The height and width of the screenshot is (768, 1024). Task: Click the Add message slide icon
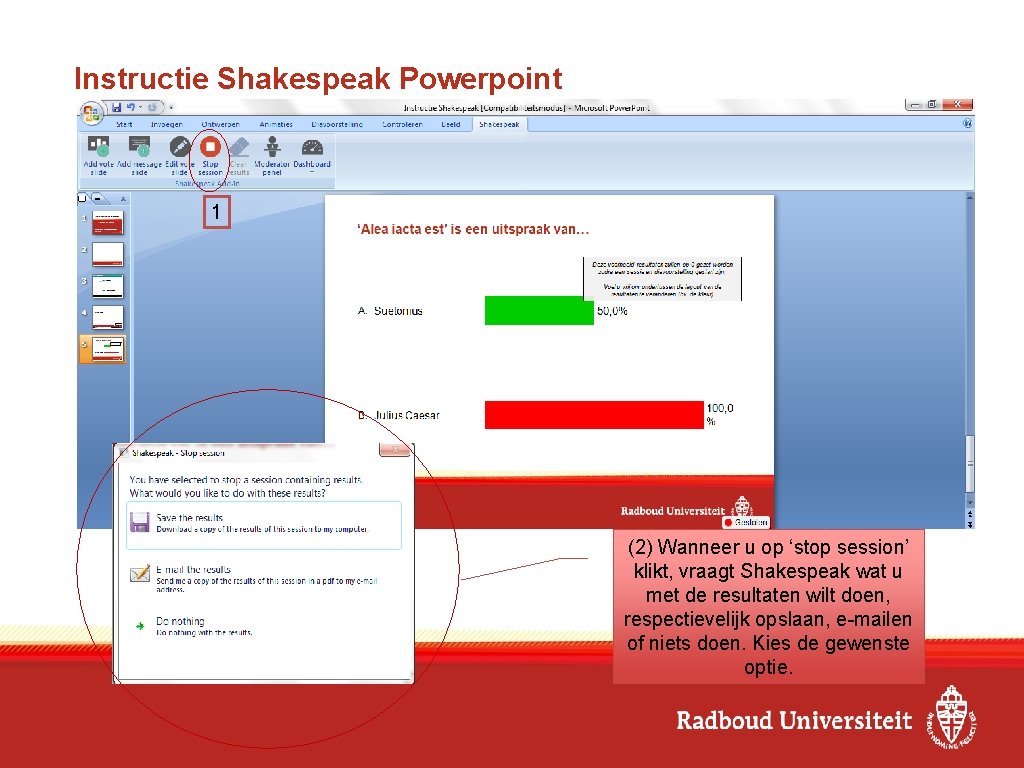[x=139, y=147]
